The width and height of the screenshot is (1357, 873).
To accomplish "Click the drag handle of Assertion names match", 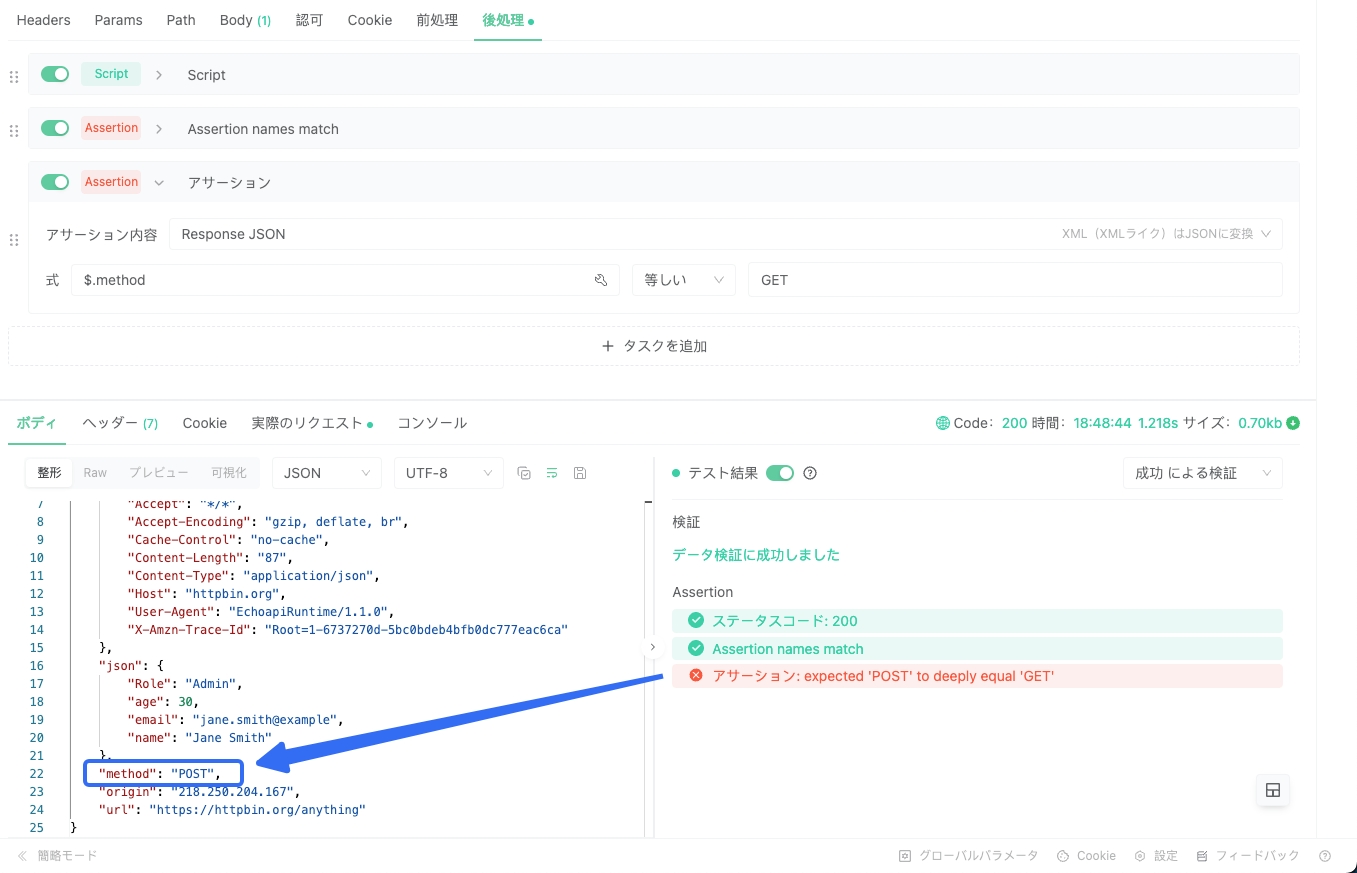I will [x=14, y=130].
